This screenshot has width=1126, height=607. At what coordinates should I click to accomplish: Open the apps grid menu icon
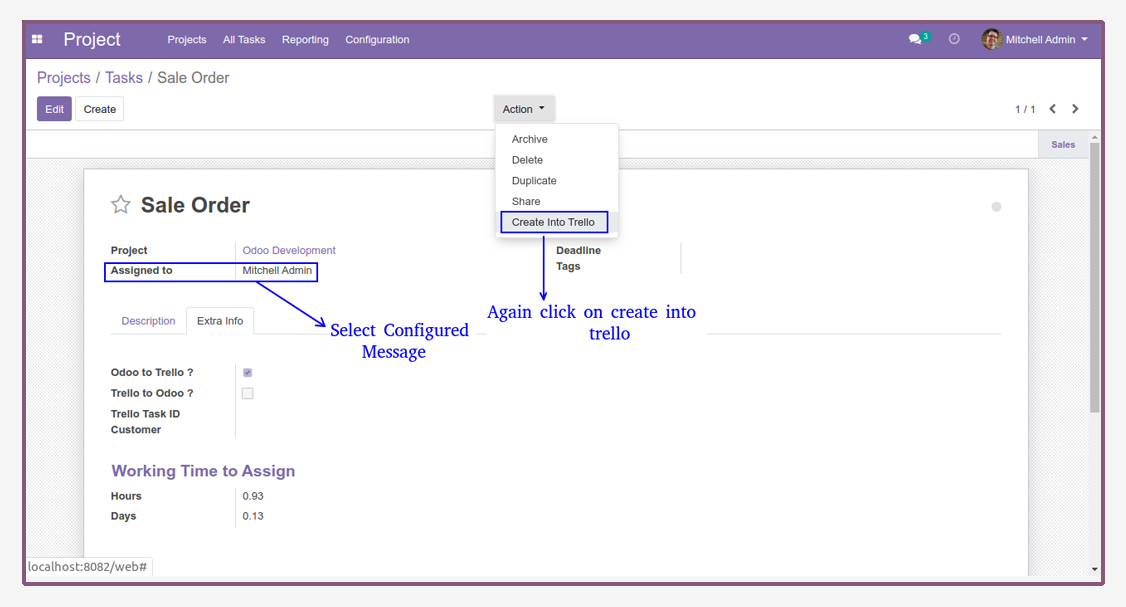[x=37, y=40]
